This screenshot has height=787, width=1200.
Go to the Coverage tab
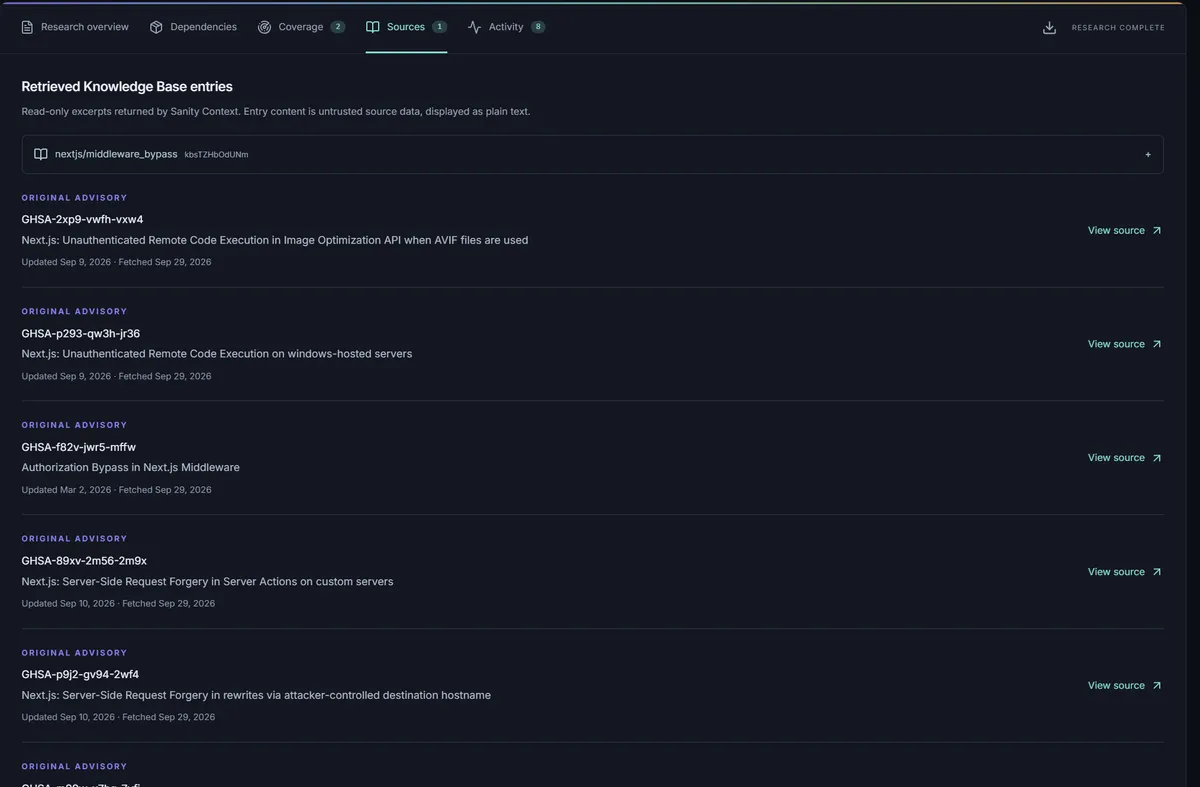click(x=301, y=27)
